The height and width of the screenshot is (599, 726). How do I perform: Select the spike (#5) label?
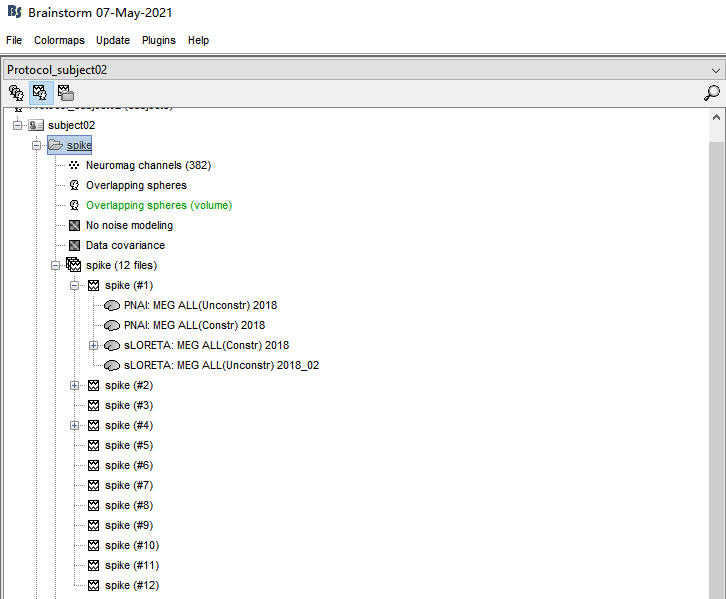point(129,445)
